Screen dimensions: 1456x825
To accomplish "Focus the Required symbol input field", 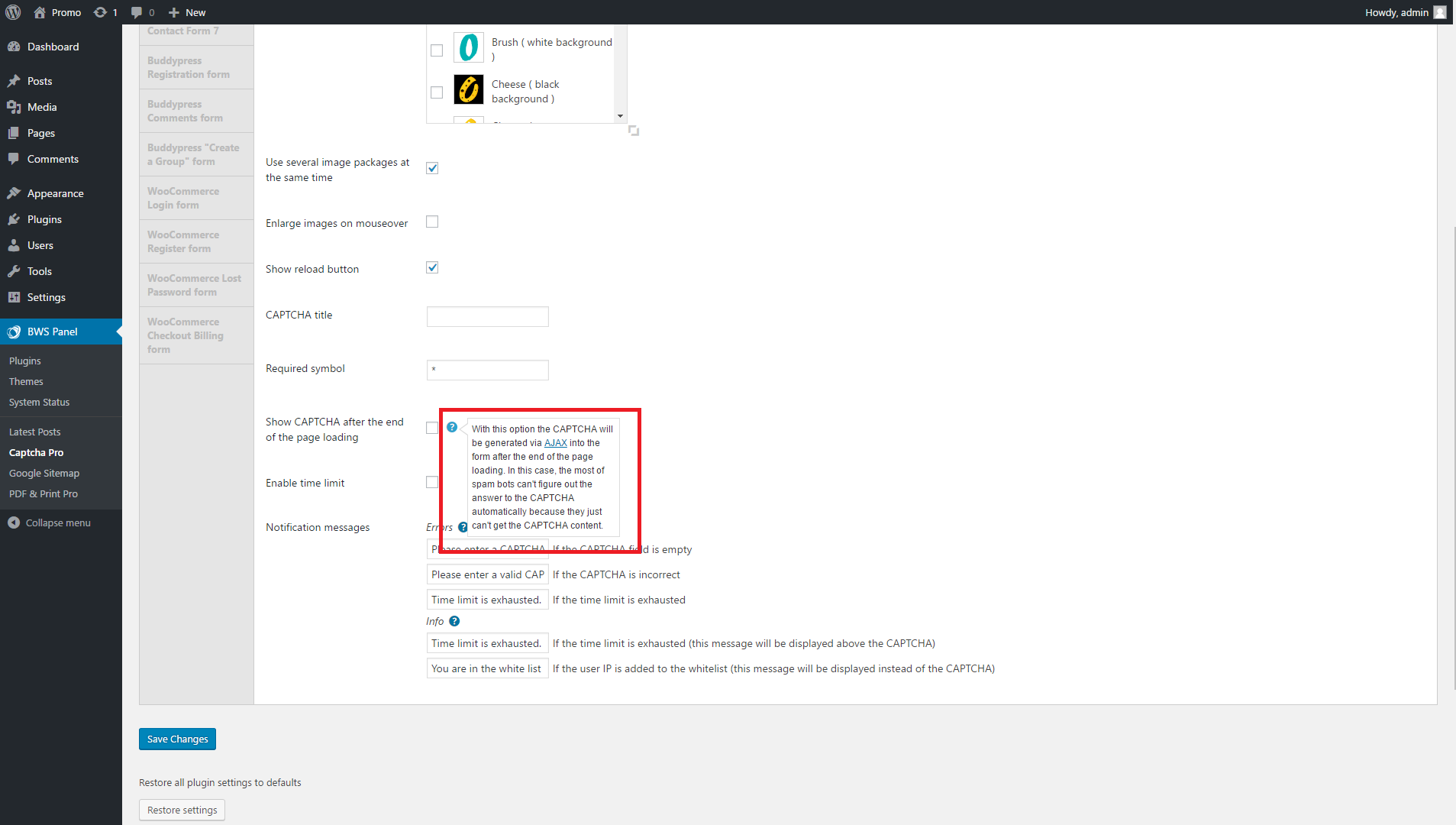I will (487, 370).
